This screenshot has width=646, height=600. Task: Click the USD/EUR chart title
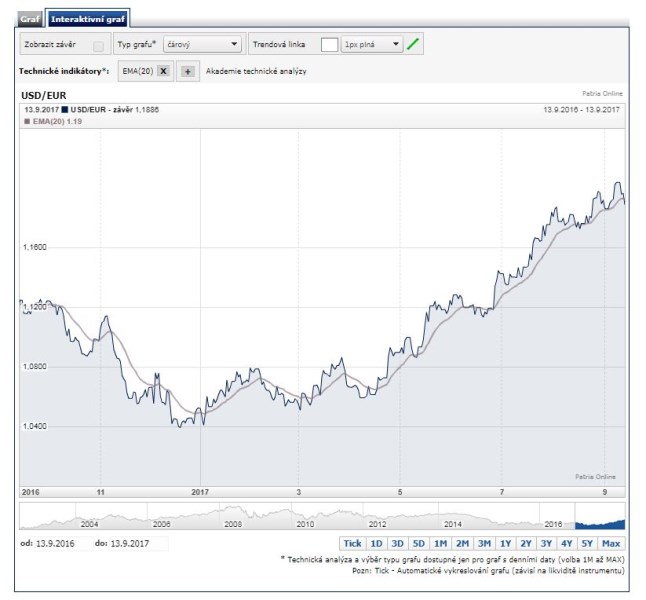point(44,96)
